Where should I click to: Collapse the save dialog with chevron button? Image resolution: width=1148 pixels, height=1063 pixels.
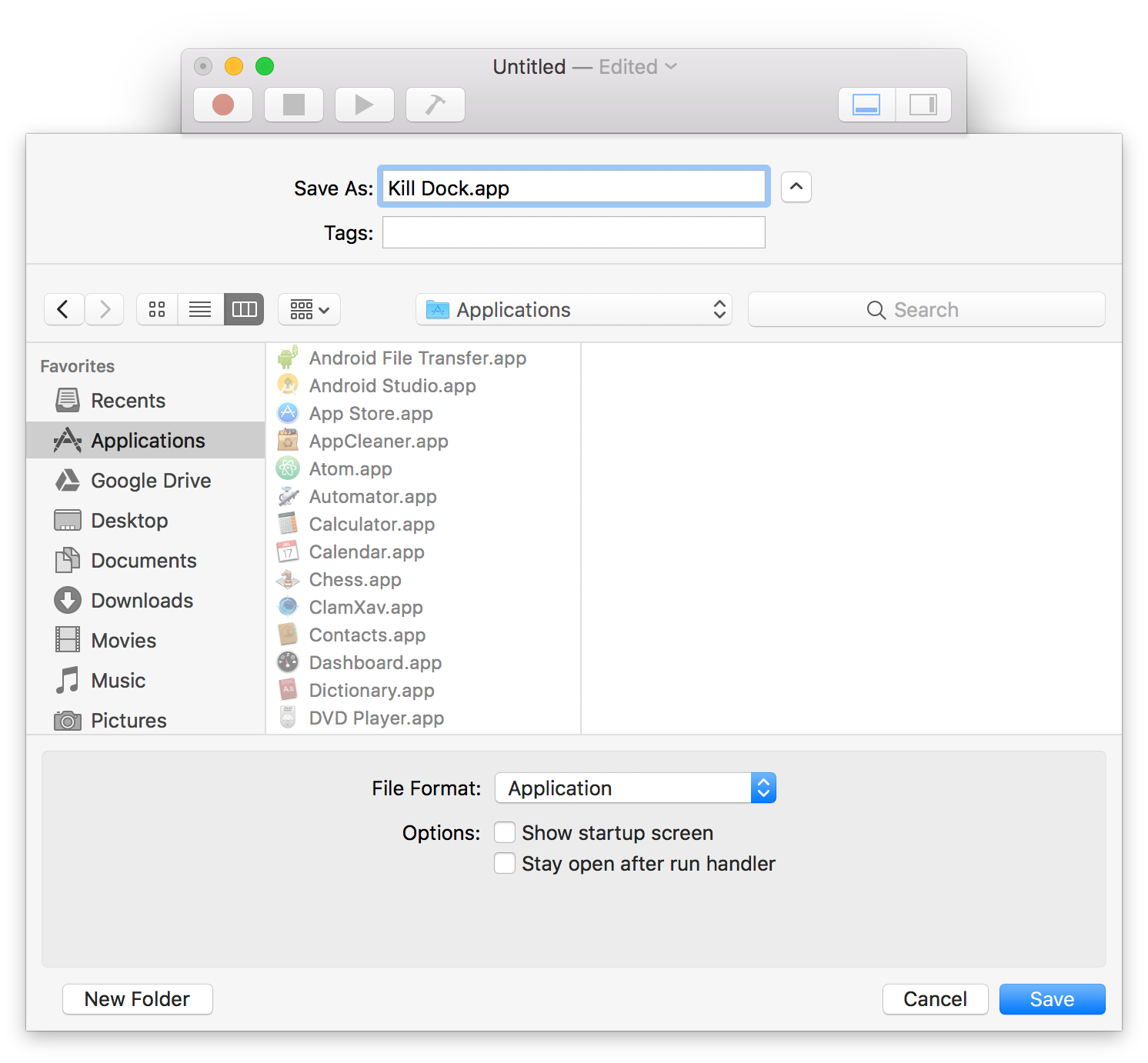pyautogui.click(x=796, y=187)
